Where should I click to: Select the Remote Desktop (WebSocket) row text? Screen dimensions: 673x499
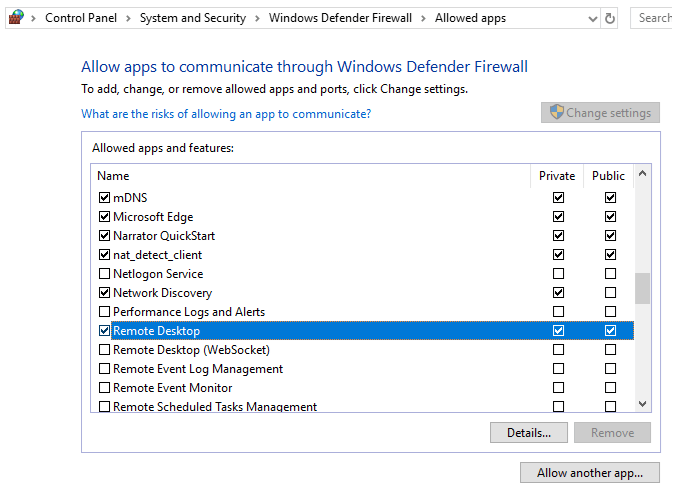191,350
